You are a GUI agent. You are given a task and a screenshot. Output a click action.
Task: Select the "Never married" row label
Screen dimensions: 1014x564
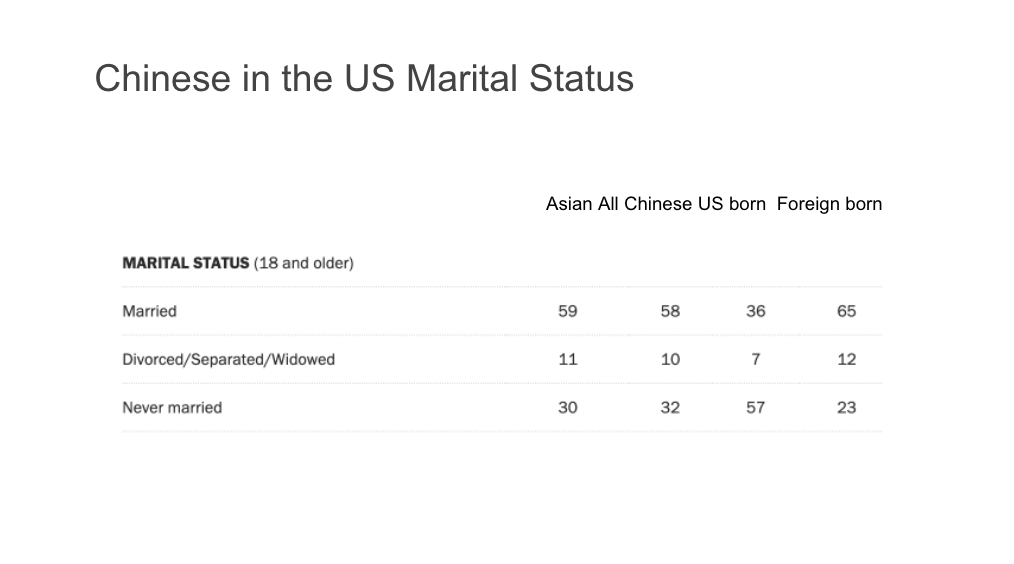172,407
